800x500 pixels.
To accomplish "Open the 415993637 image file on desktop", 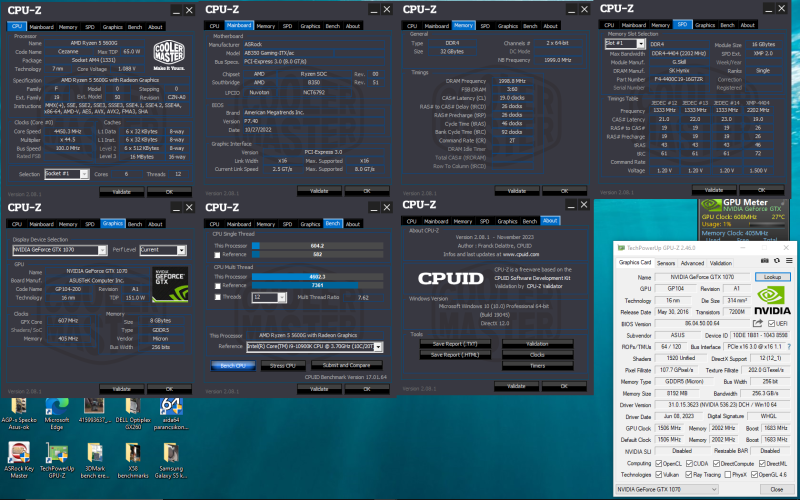I will [x=95, y=410].
